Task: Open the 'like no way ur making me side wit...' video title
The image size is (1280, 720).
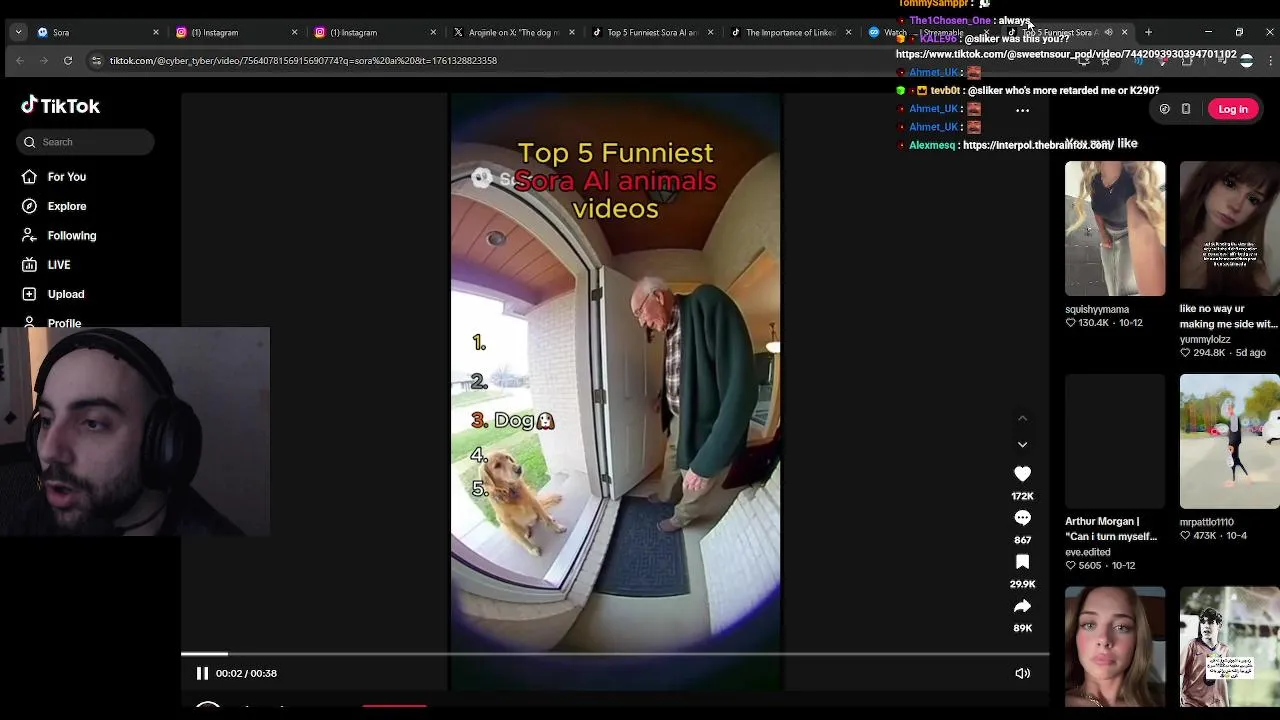Action: coord(1229,316)
